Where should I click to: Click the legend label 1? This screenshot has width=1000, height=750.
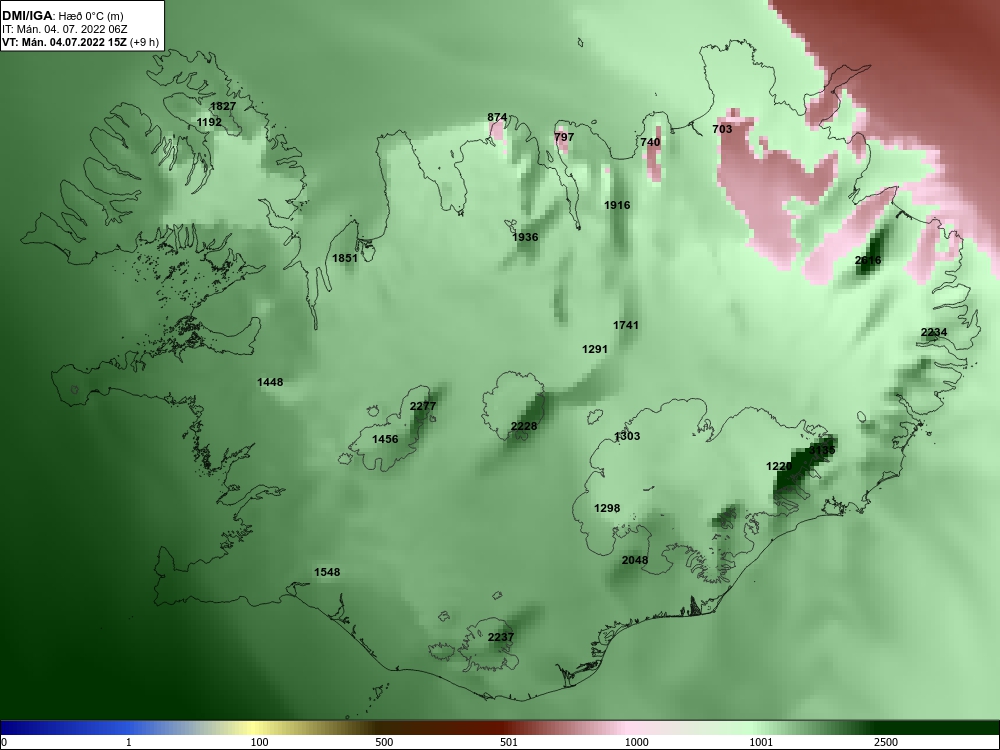(128, 742)
